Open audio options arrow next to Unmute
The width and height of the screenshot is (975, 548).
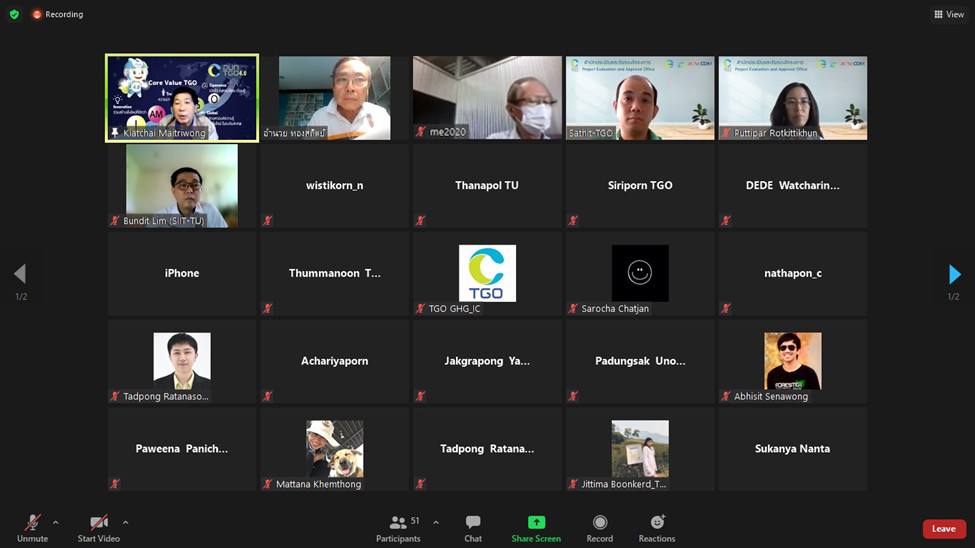pos(55,522)
